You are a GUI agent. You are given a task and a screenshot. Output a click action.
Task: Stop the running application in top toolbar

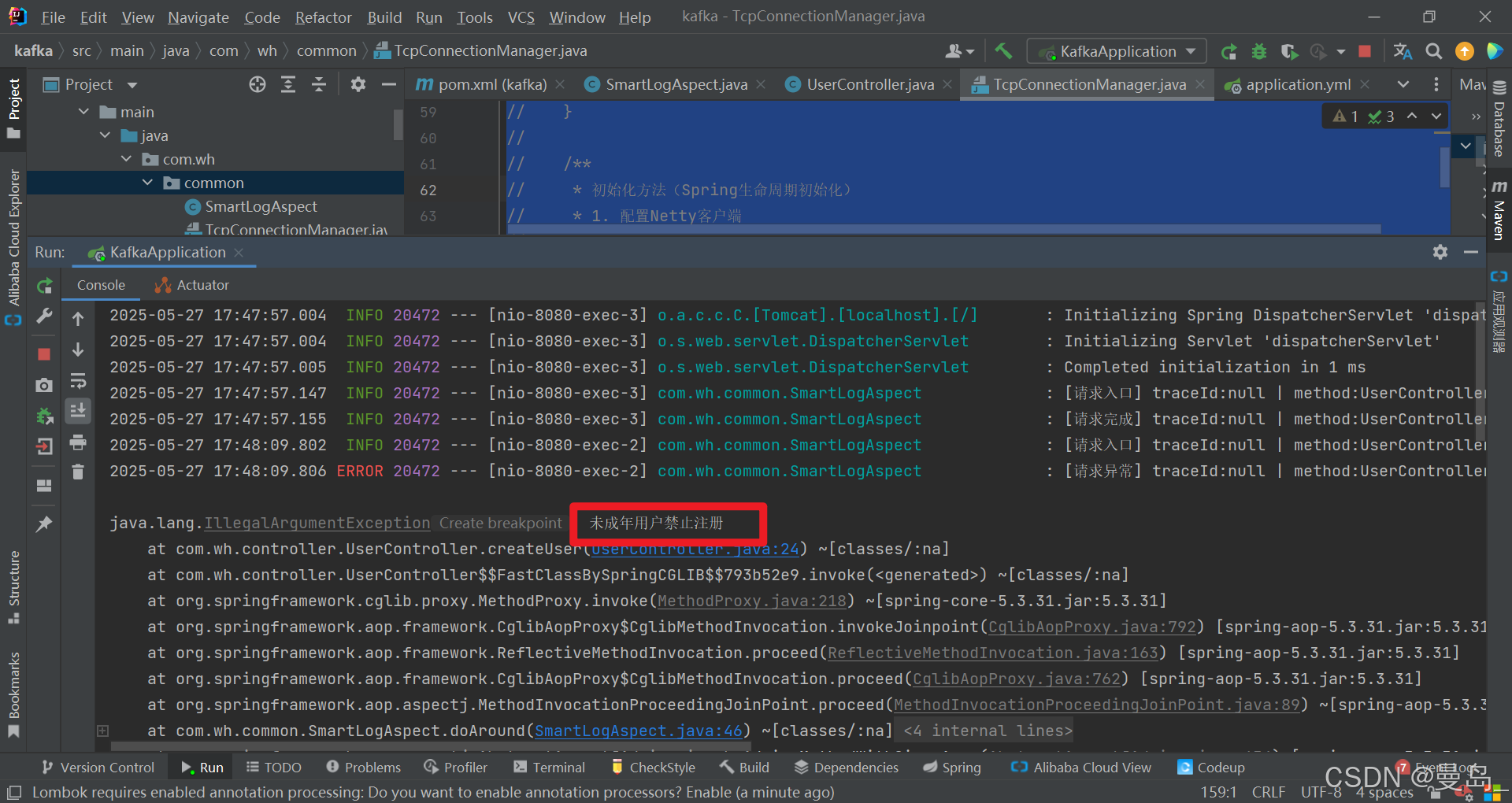click(1365, 52)
